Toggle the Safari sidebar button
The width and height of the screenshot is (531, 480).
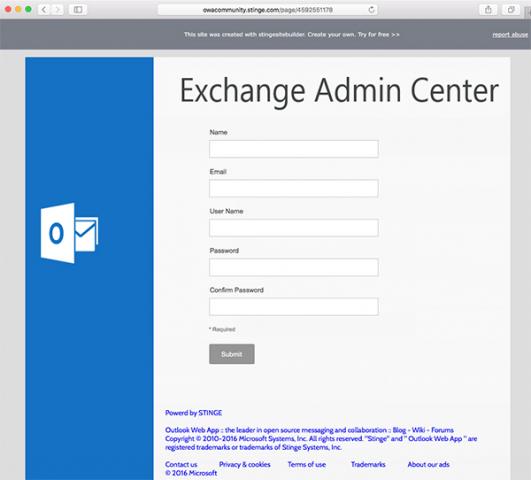[x=78, y=9]
